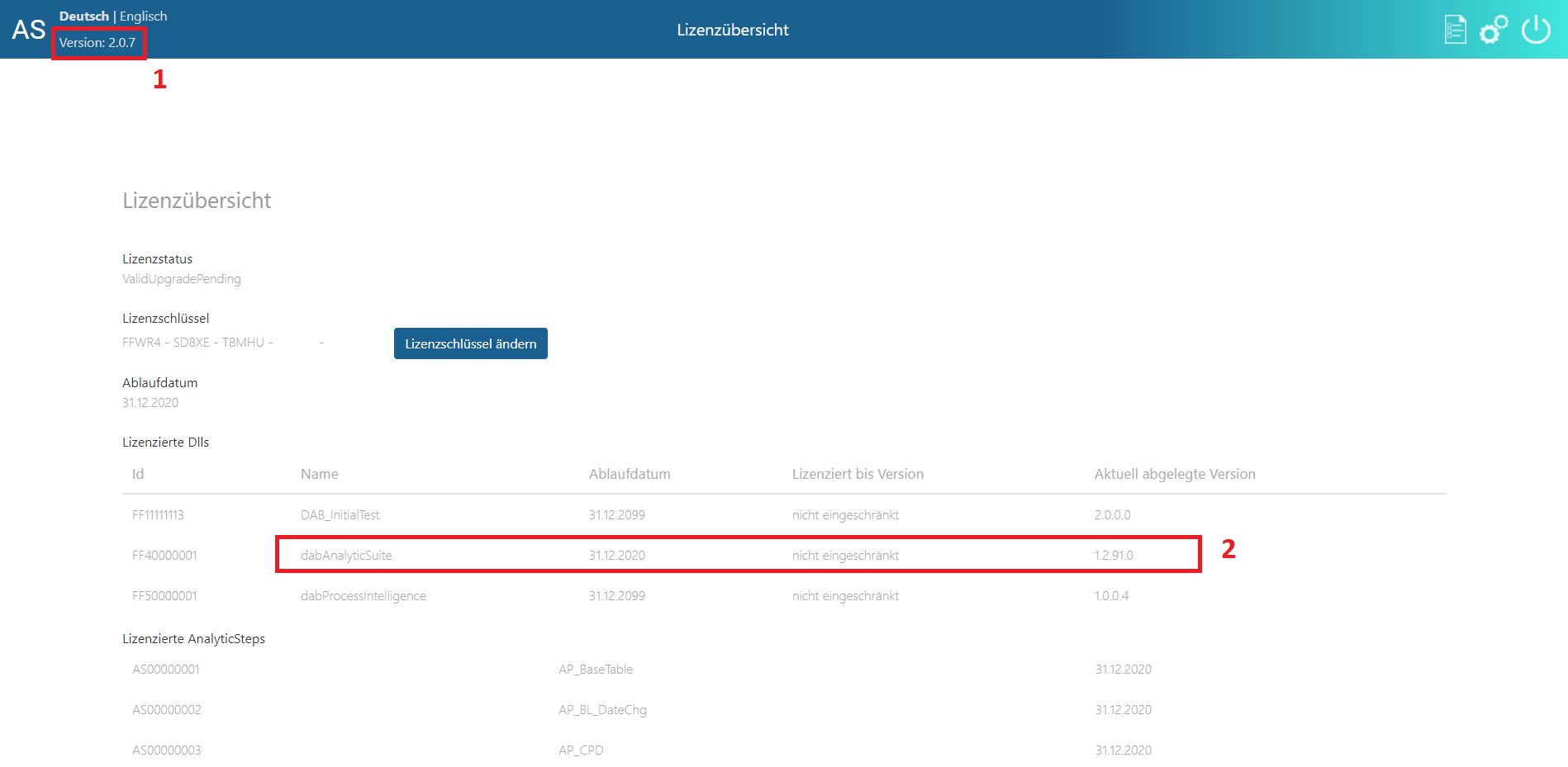The height and width of the screenshot is (767, 1568).
Task: Open the settings gears icon
Action: 1494,29
